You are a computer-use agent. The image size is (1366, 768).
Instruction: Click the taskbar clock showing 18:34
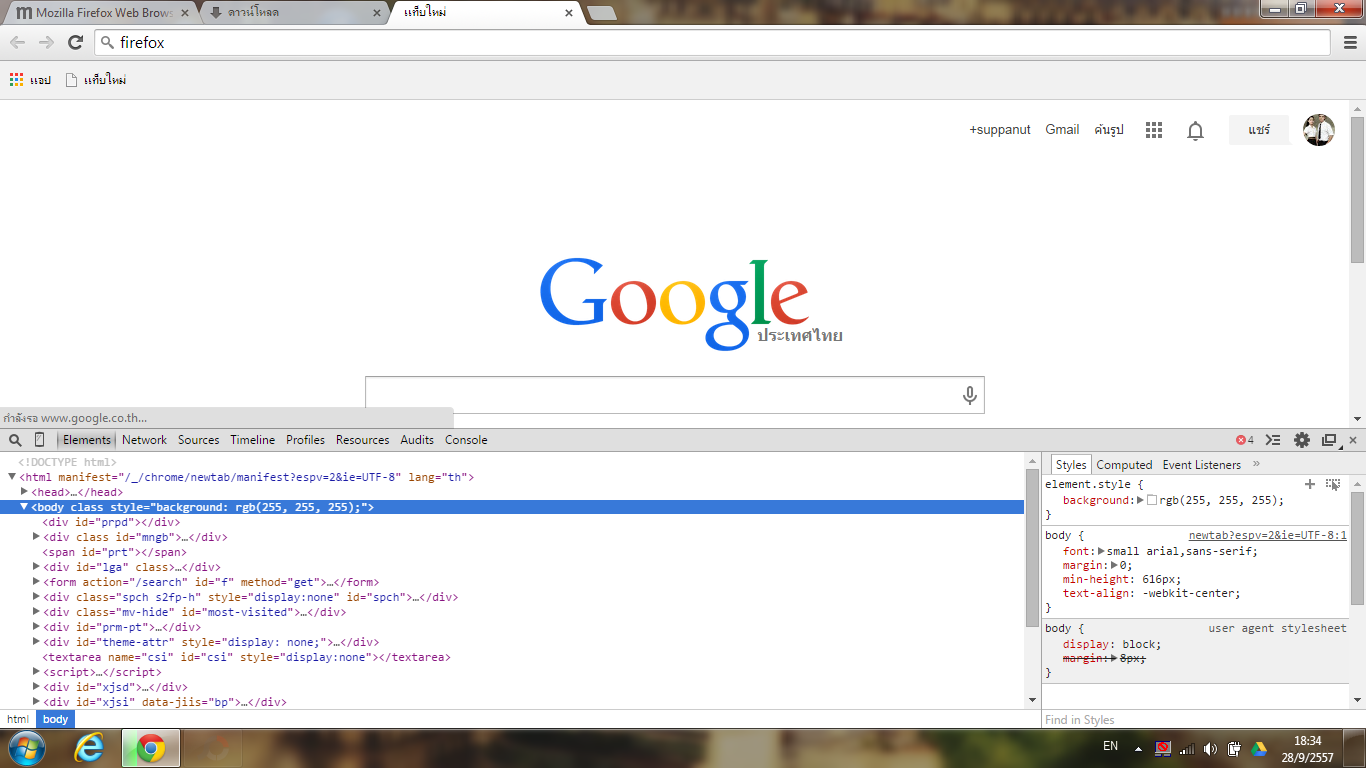(1308, 748)
